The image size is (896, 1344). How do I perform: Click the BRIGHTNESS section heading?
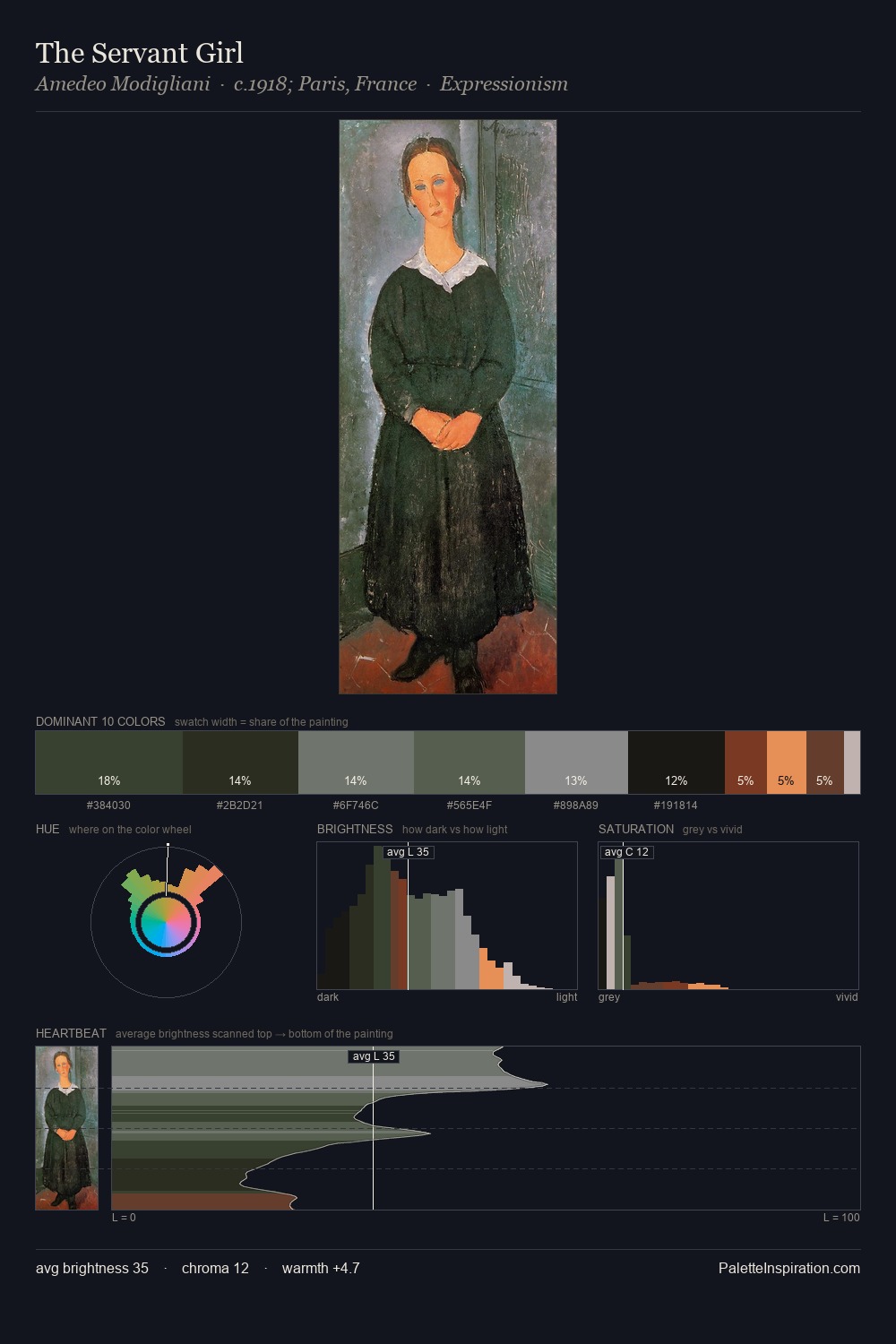pyautogui.click(x=355, y=829)
